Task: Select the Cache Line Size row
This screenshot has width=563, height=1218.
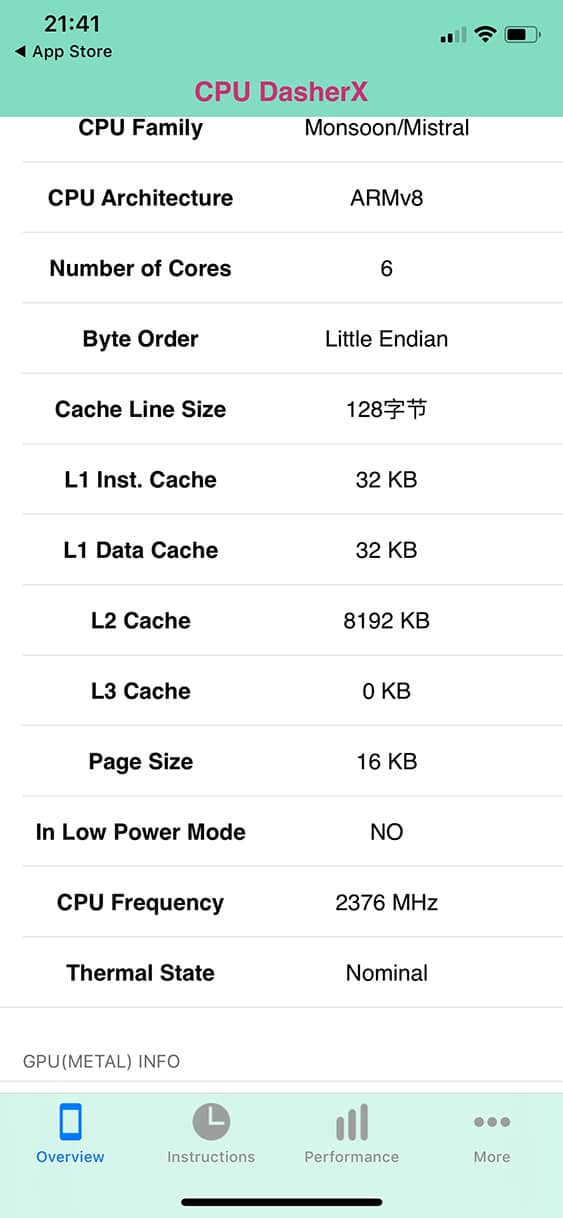Action: point(281,409)
